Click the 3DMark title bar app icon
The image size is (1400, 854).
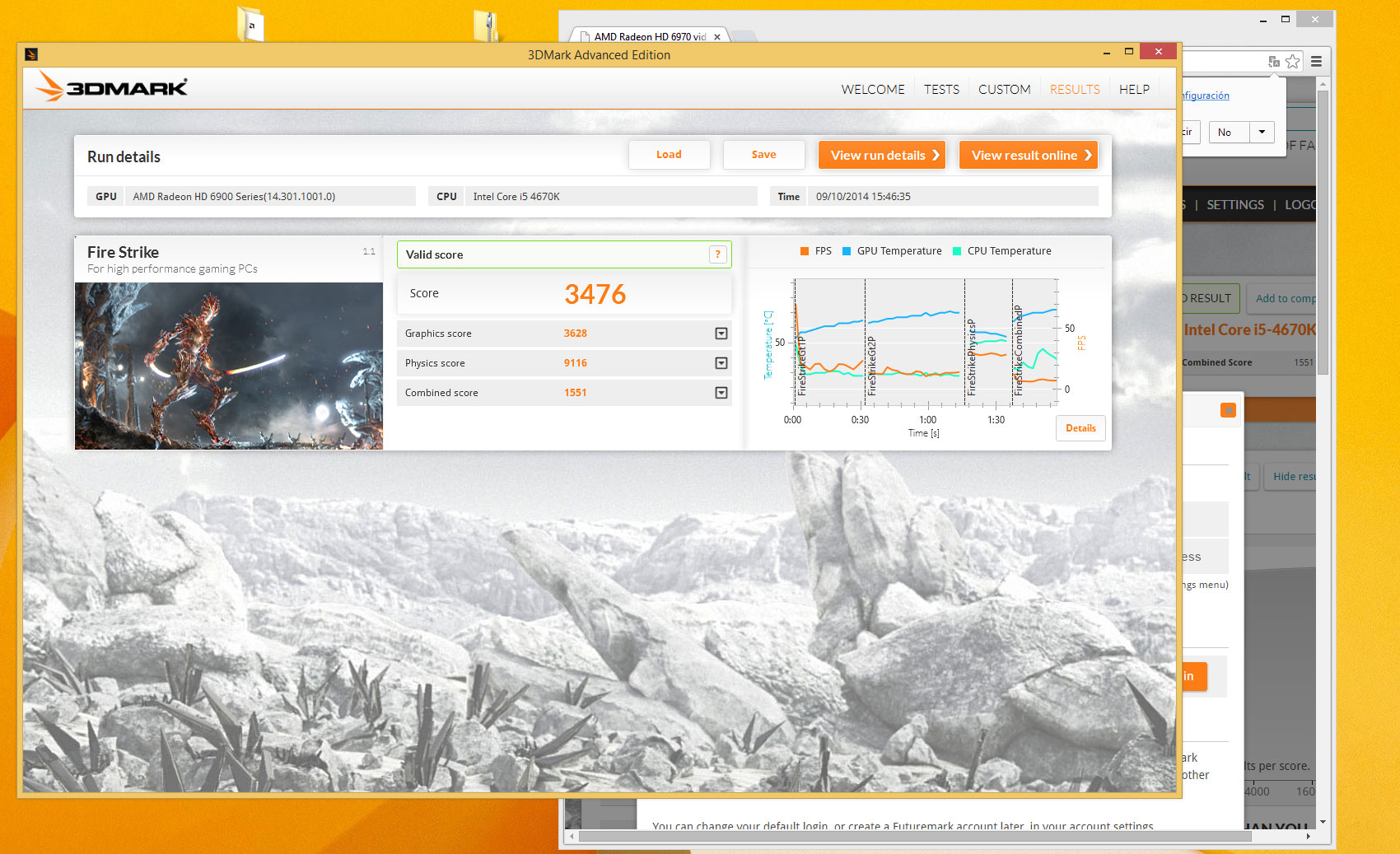click(x=31, y=55)
